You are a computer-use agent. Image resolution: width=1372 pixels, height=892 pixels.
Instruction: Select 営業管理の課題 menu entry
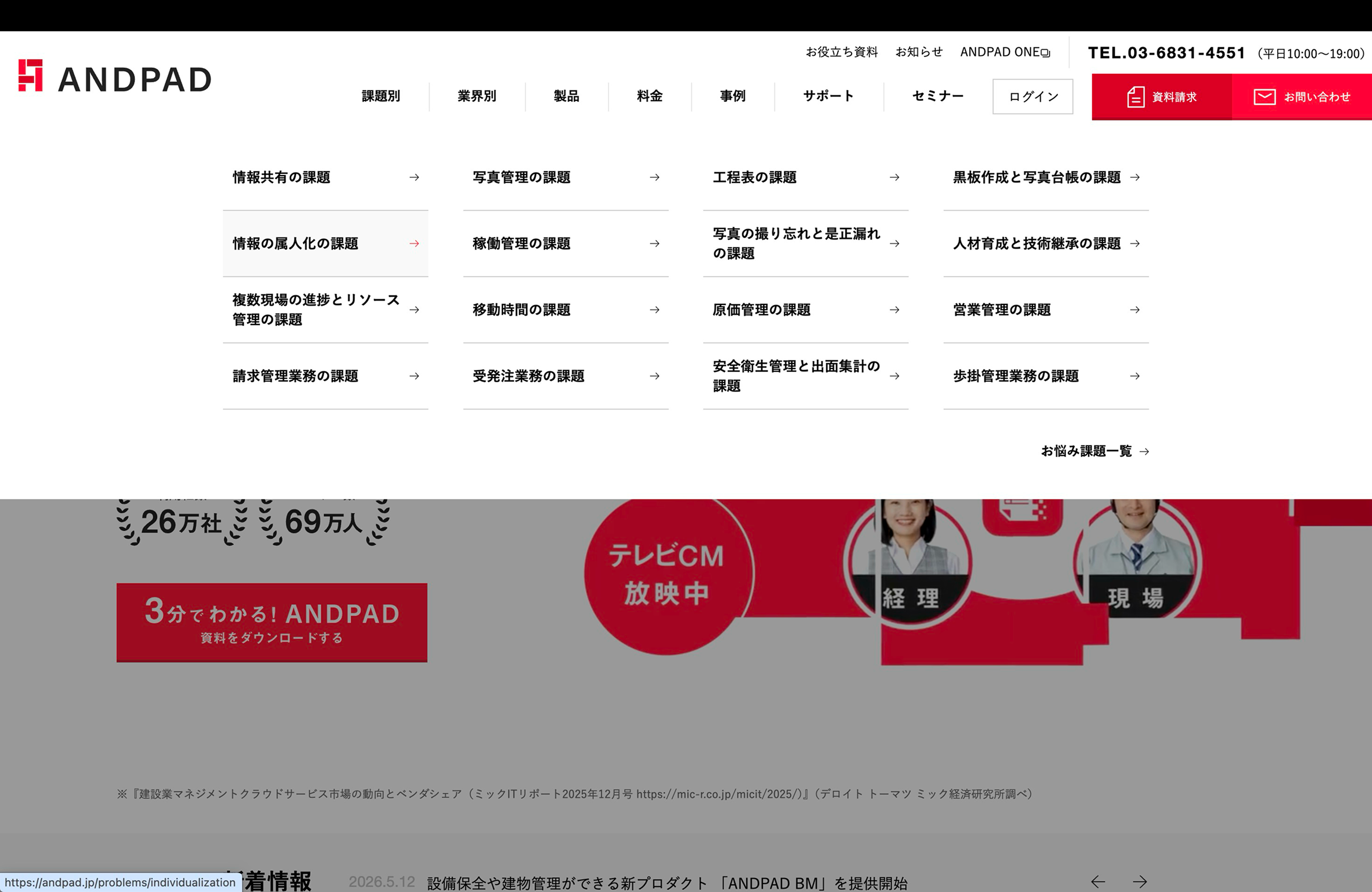coord(1046,310)
